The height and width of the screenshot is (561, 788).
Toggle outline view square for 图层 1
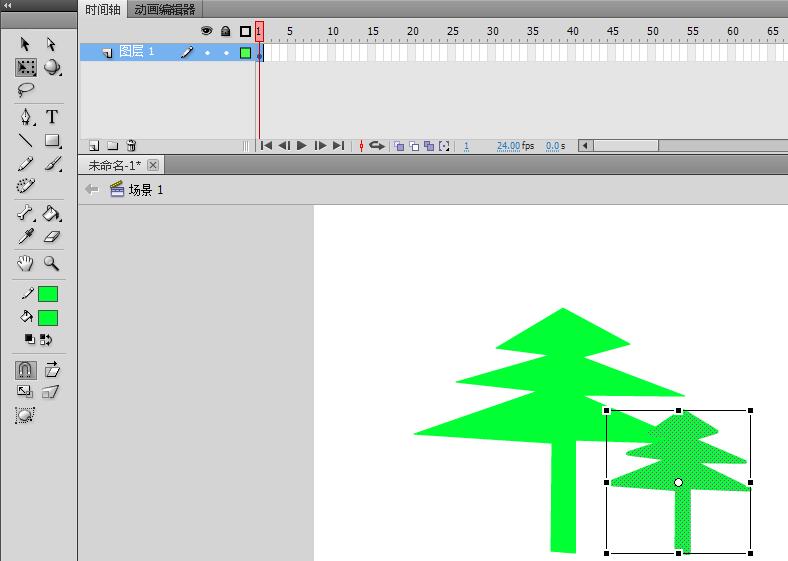click(x=245, y=52)
